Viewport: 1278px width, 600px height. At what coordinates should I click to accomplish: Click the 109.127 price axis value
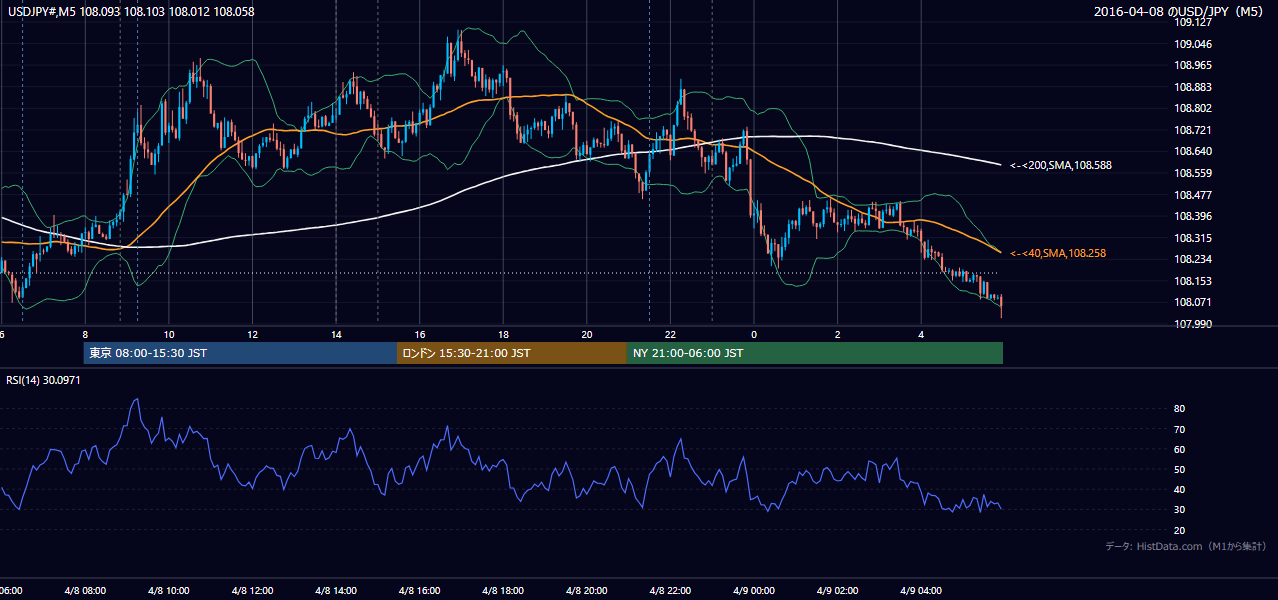(x=1194, y=22)
